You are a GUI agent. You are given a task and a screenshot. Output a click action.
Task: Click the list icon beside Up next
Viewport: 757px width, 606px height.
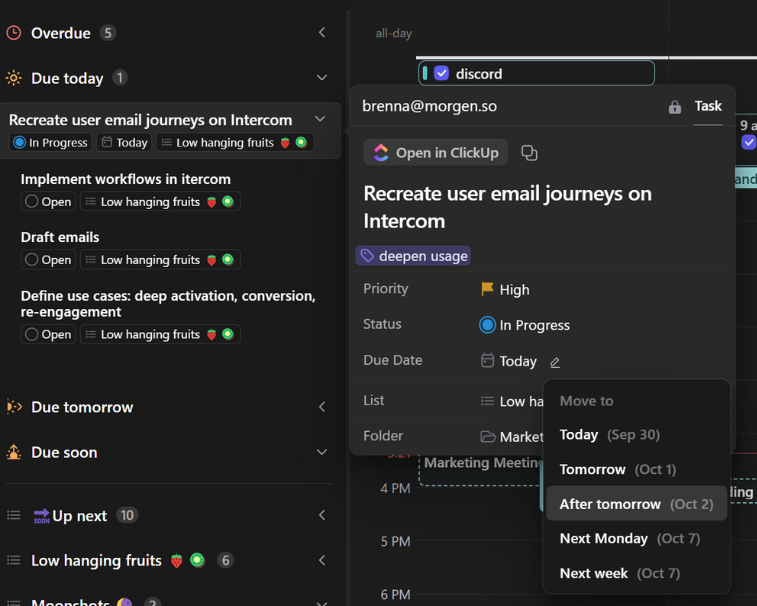coord(14,516)
